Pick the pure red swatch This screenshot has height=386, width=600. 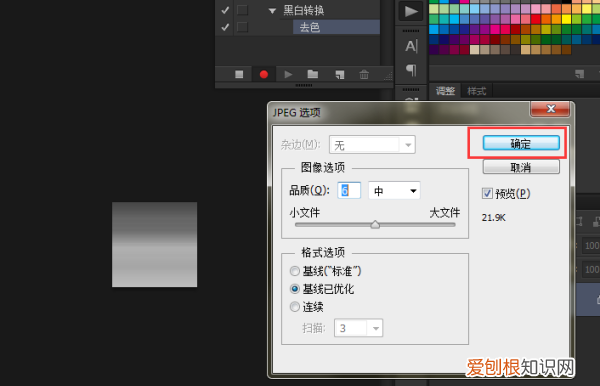tap(535, 19)
